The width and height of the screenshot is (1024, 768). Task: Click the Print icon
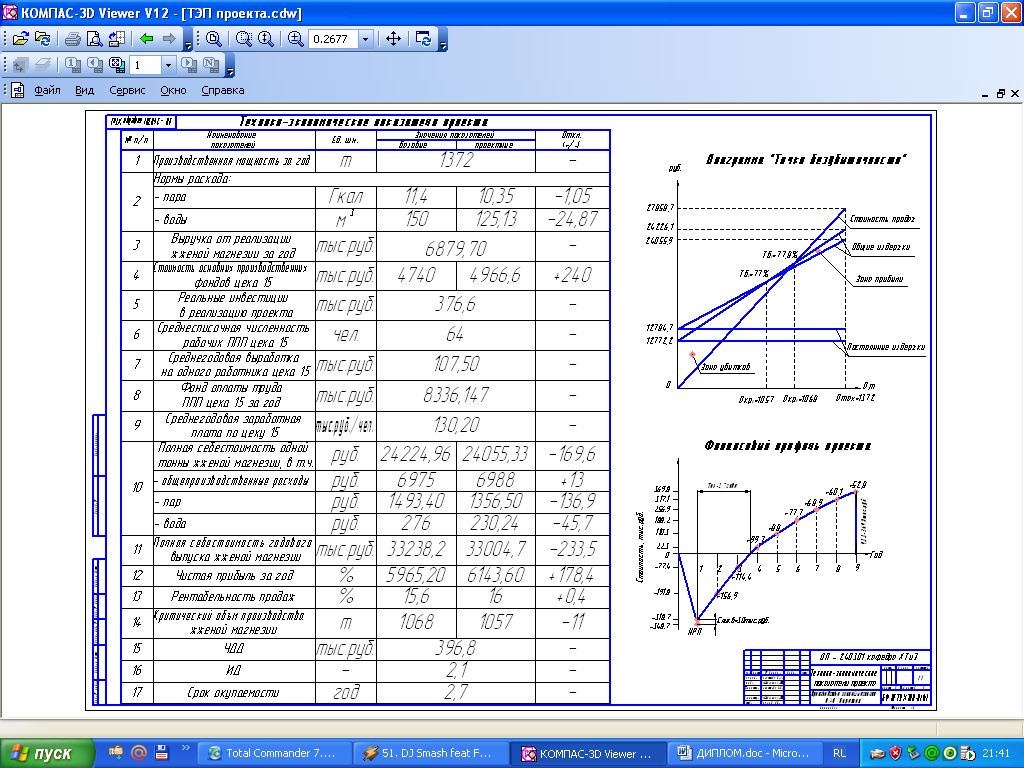click(72, 39)
